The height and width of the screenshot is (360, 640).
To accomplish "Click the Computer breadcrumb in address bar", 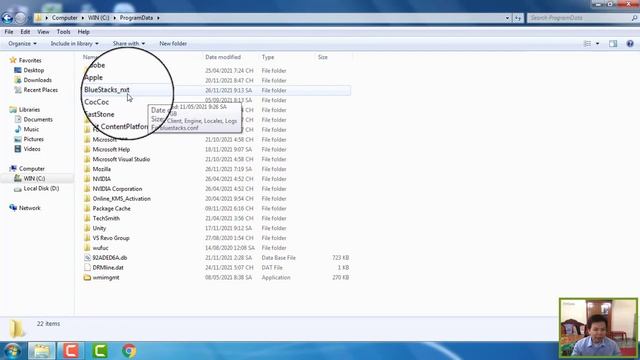I will 64,18.
